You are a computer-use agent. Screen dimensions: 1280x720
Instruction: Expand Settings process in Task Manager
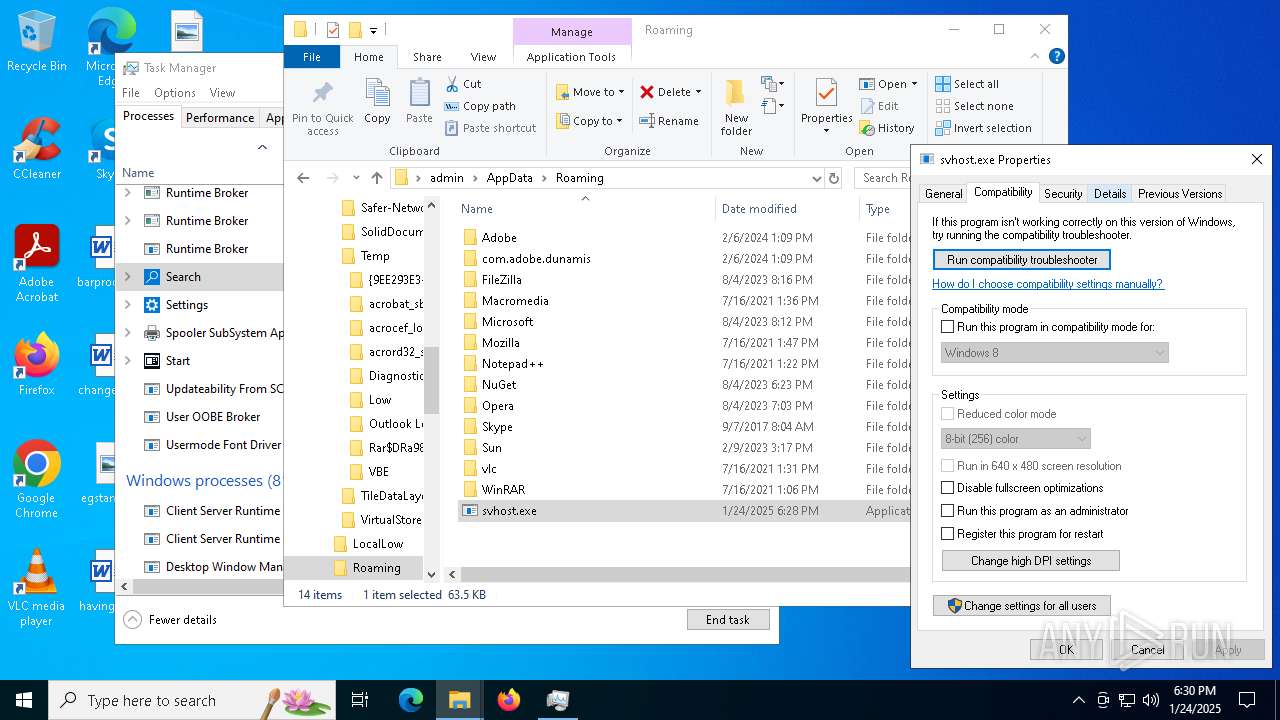pos(127,305)
